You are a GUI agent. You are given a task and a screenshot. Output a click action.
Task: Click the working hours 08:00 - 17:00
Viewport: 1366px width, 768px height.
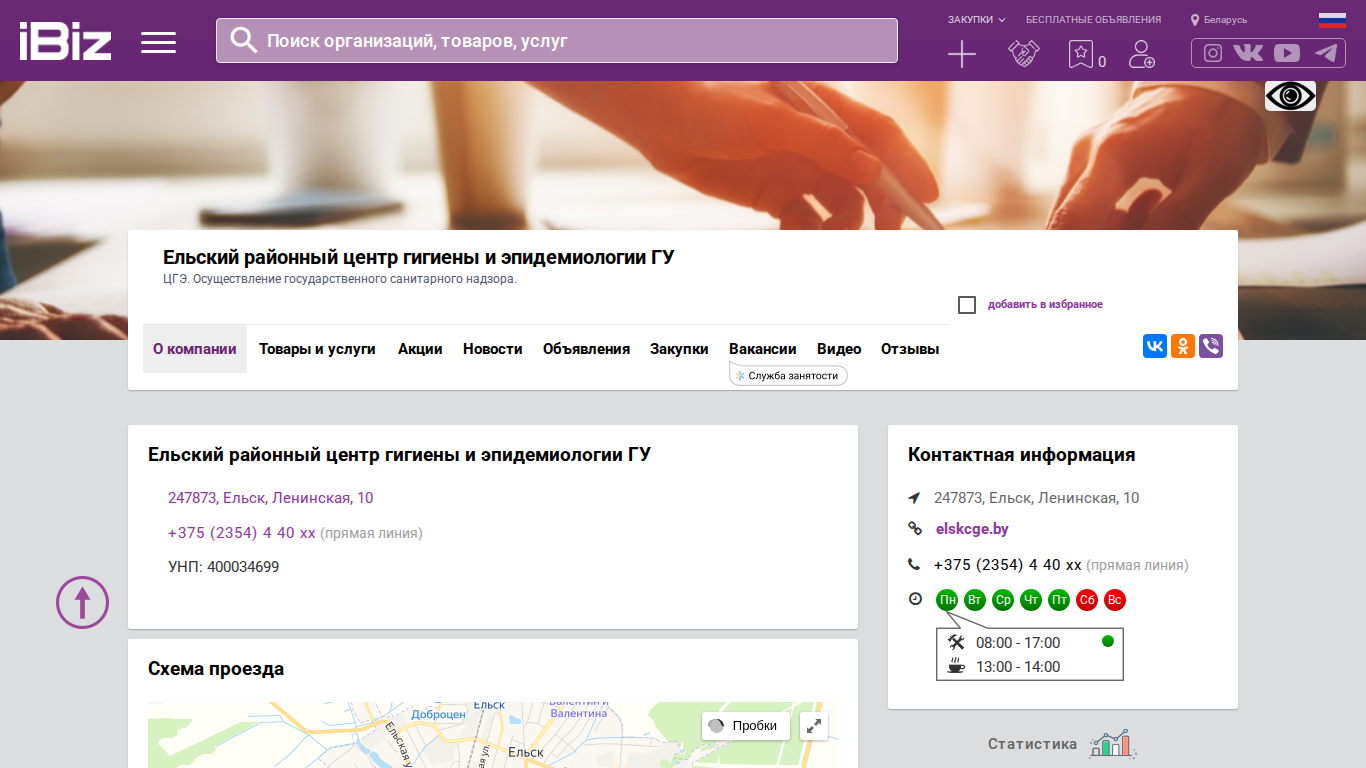pyautogui.click(x=1018, y=643)
